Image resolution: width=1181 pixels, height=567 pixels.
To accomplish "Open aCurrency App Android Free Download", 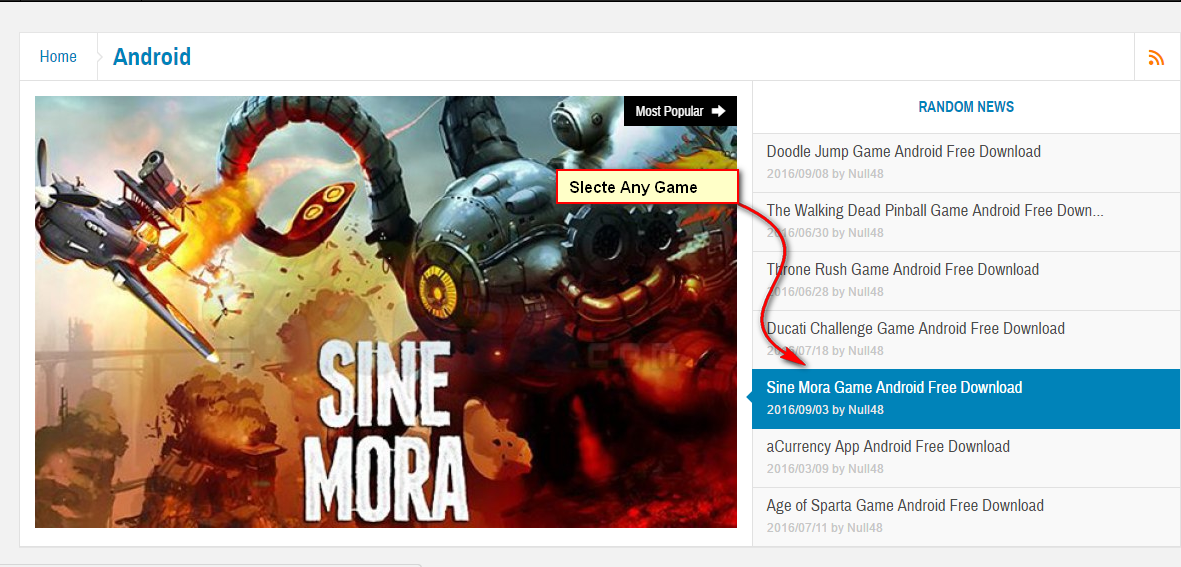I will 888,447.
